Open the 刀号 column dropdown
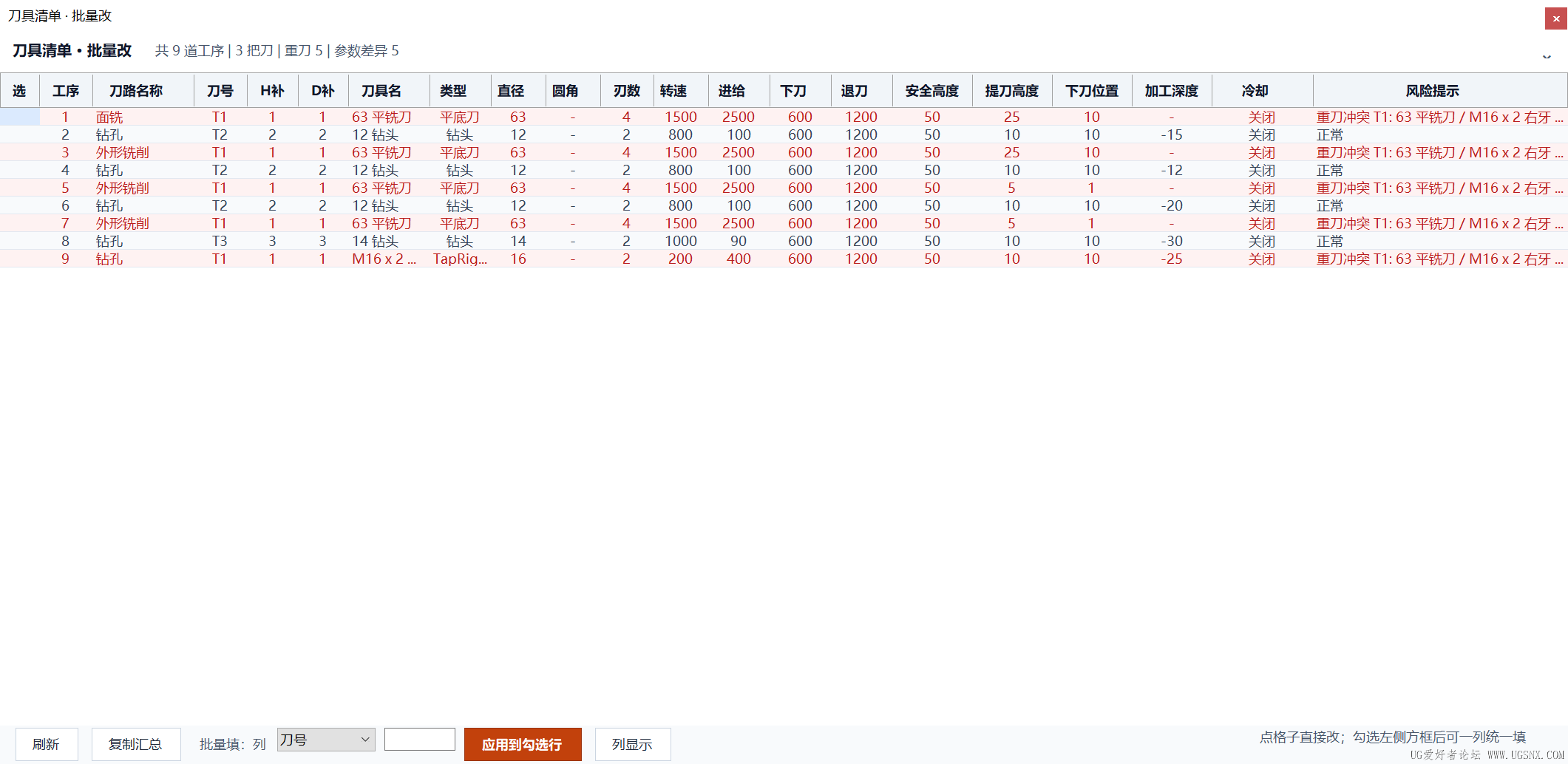1568x764 pixels. pos(326,740)
